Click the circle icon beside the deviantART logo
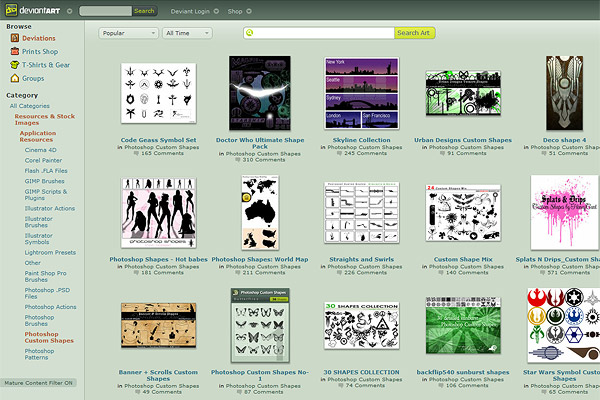 pyautogui.click(x=69, y=11)
